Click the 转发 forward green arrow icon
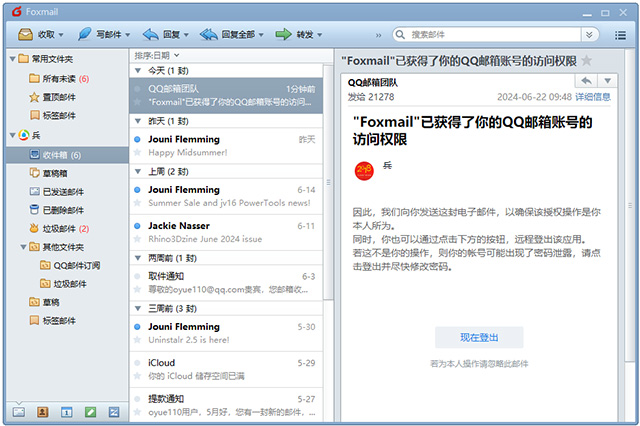 tap(283, 34)
